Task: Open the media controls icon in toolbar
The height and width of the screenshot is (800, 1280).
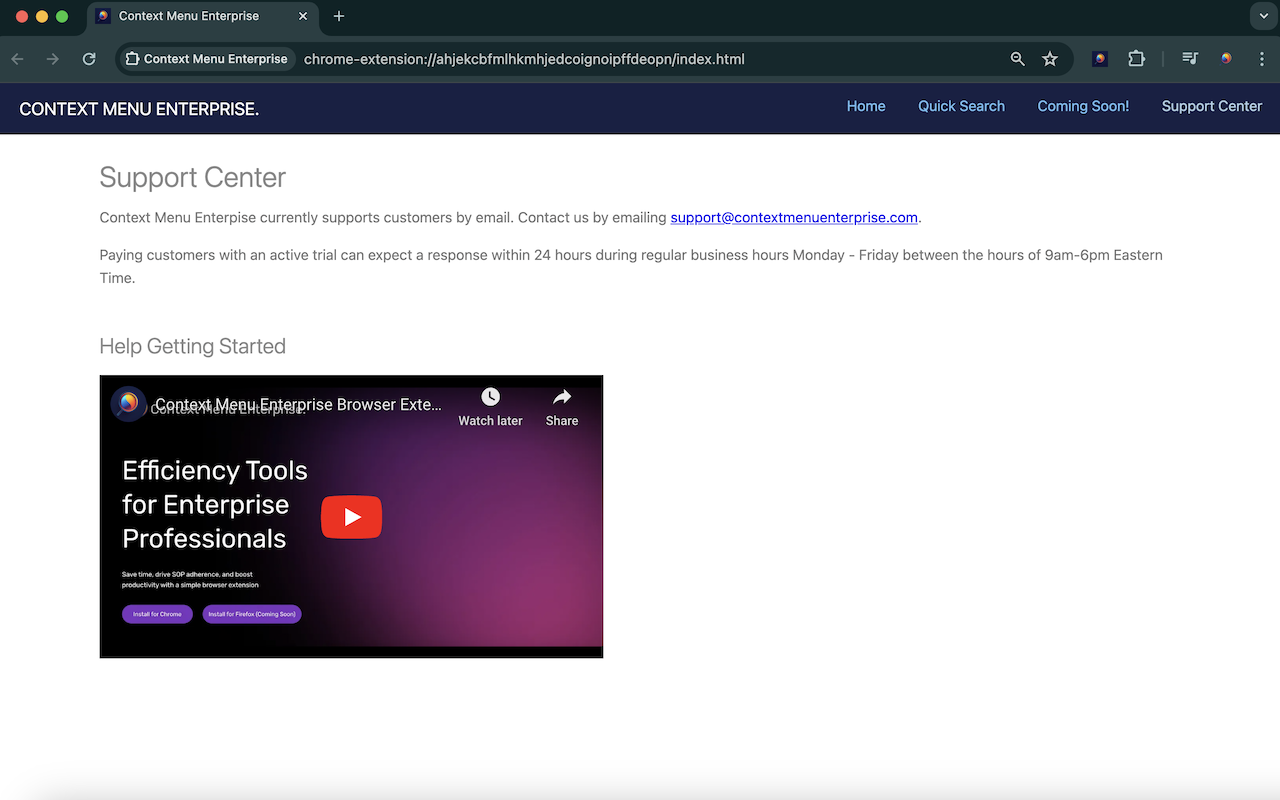Action: tap(1189, 58)
